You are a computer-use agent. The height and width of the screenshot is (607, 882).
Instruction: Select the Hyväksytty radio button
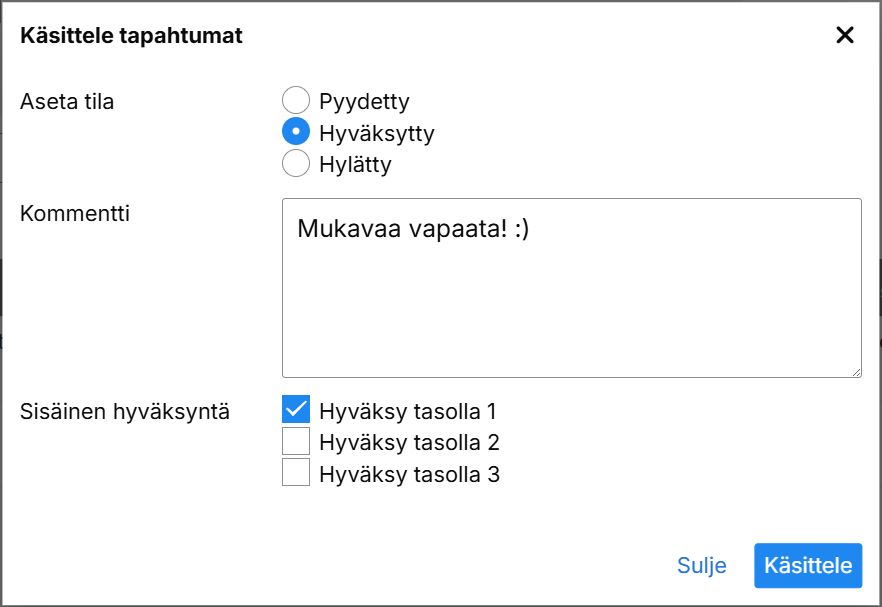point(296,132)
